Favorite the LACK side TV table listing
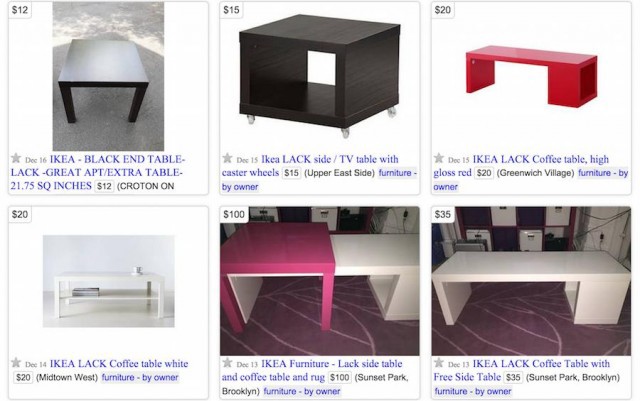 [x=227, y=158]
